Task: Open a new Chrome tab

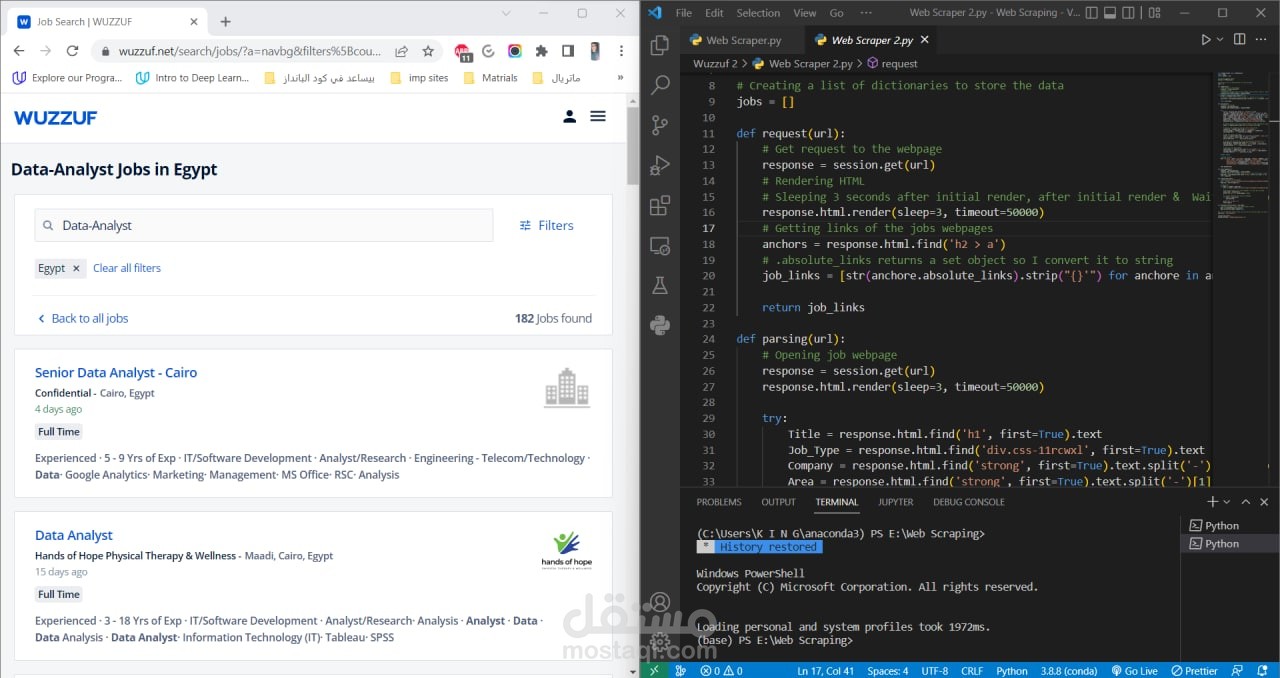Action: coord(225,21)
